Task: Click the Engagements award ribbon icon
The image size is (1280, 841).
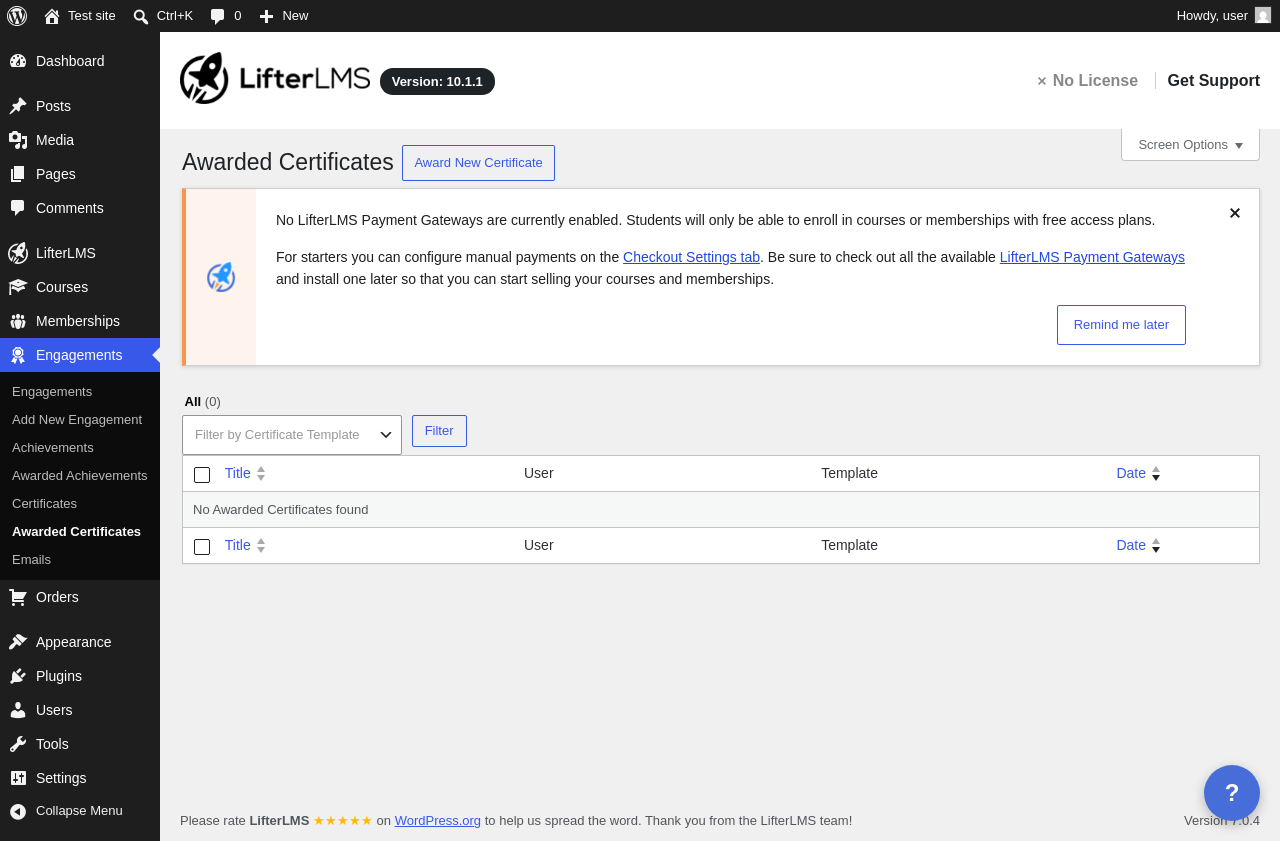Action: [18, 355]
